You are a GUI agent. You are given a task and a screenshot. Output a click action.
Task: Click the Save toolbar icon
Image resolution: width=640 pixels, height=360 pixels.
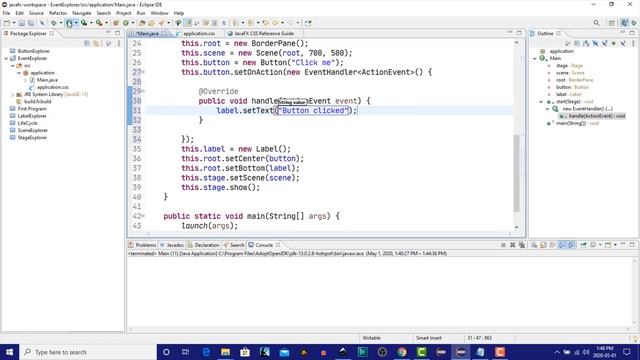[x=22, y=23]
